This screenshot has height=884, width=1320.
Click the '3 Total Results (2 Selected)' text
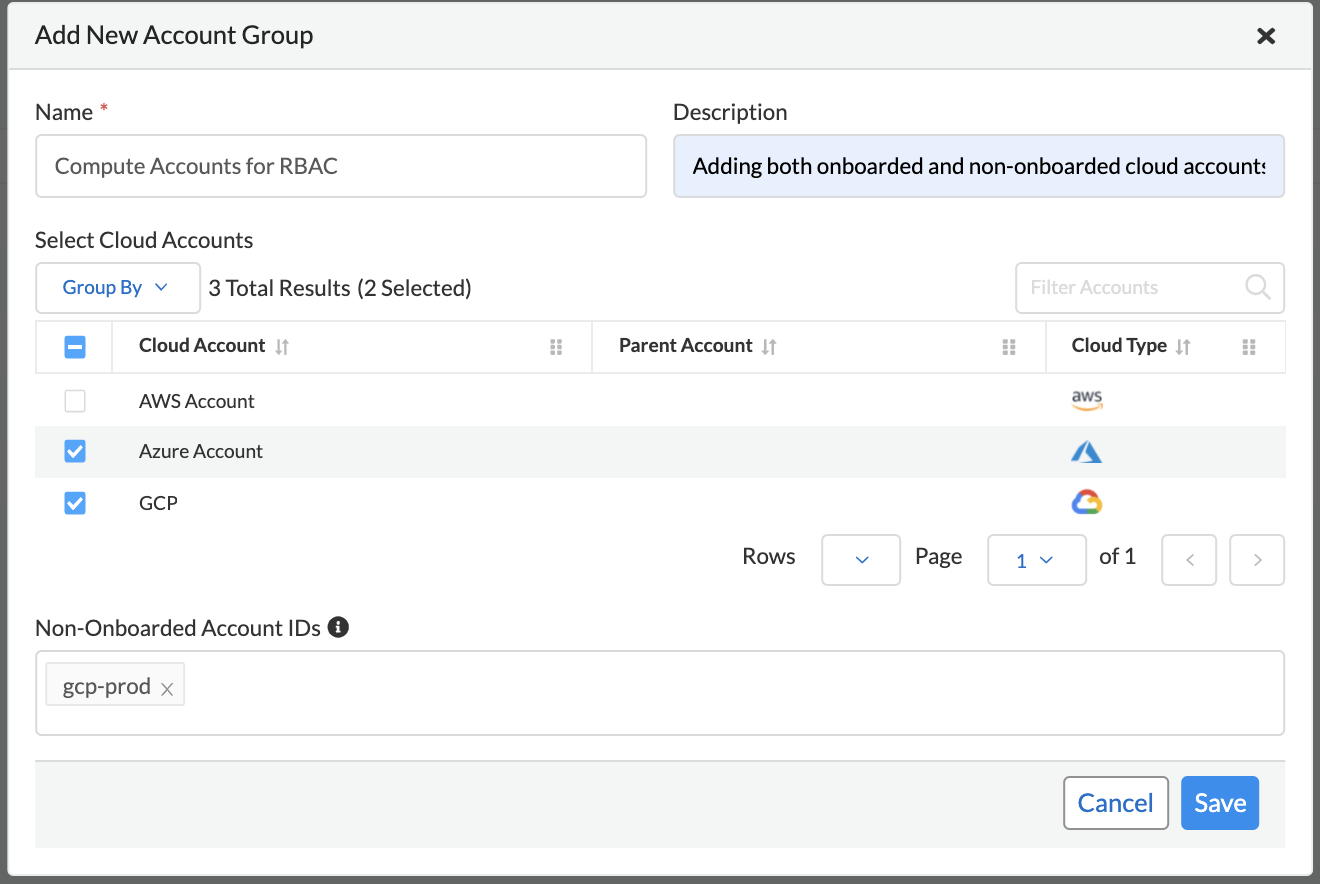click(340, 288)
